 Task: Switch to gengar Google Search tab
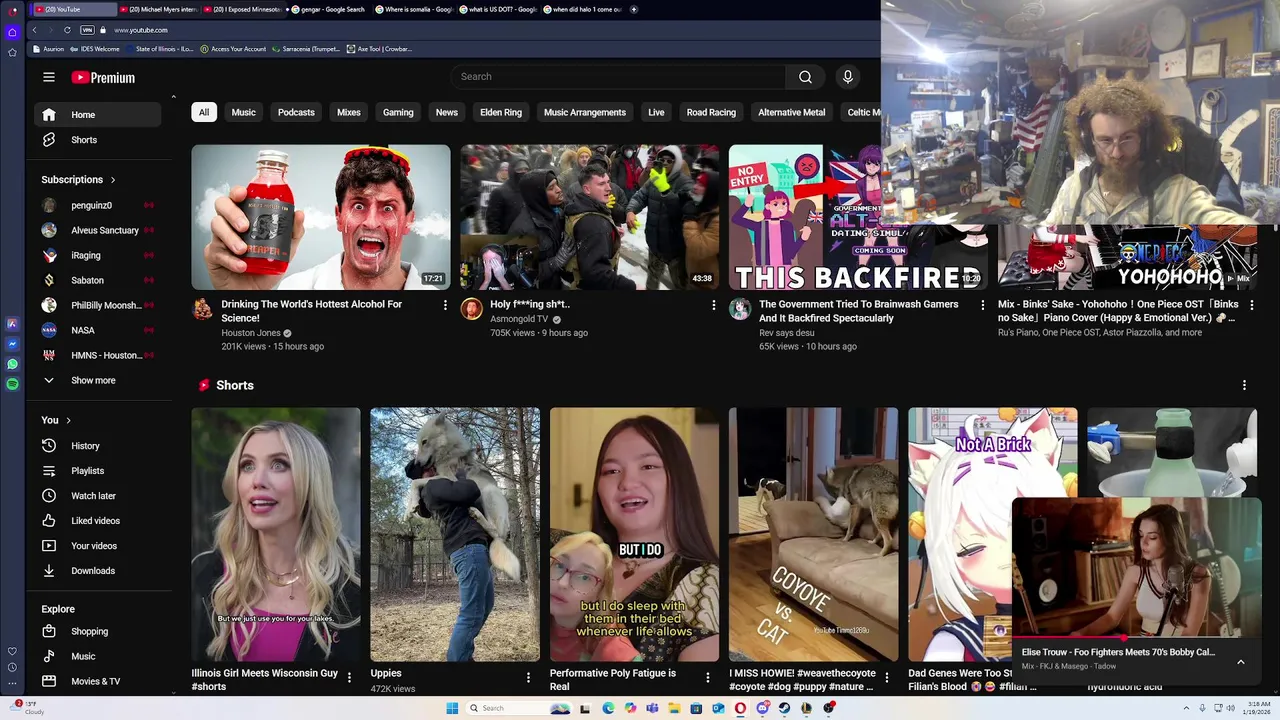point(330,9)
